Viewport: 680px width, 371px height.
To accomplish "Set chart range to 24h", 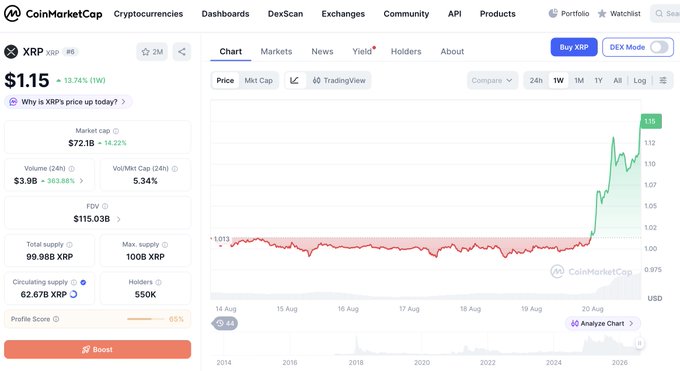I will [x=536, y=80].
